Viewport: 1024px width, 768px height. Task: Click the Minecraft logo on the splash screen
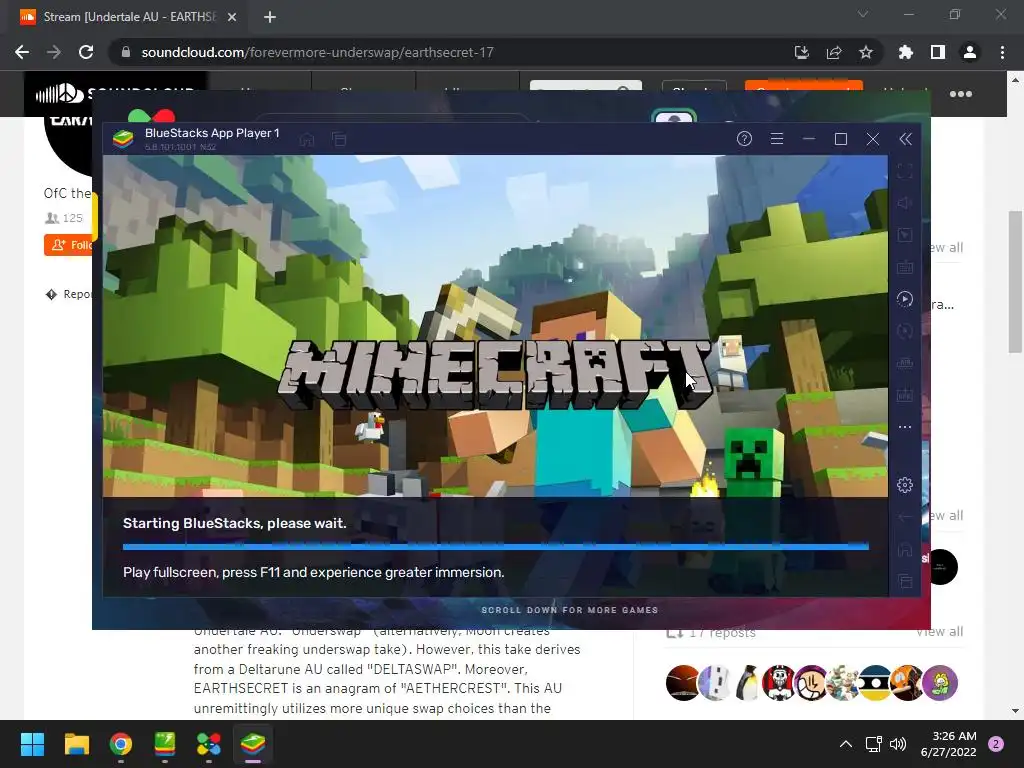click(x=495, y=373)
